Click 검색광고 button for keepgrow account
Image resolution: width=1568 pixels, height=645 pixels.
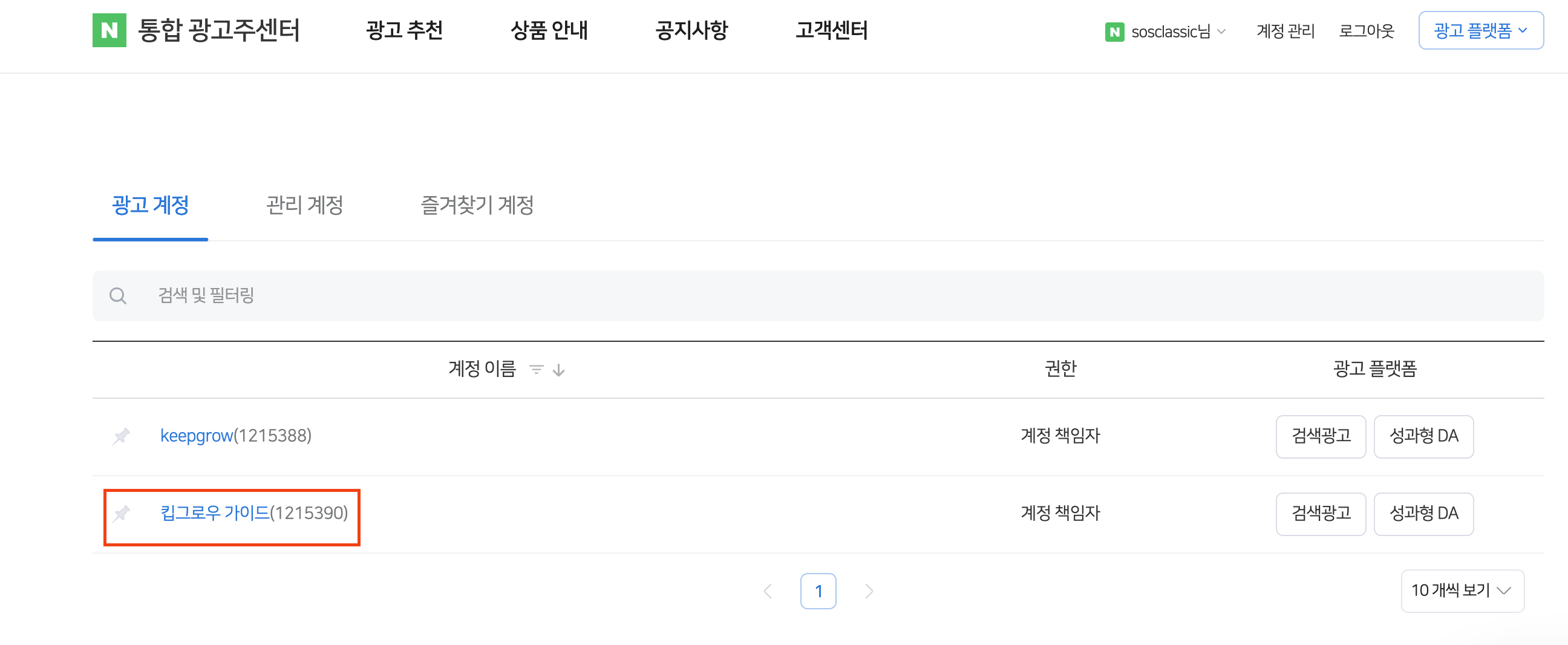point(1320,436)
